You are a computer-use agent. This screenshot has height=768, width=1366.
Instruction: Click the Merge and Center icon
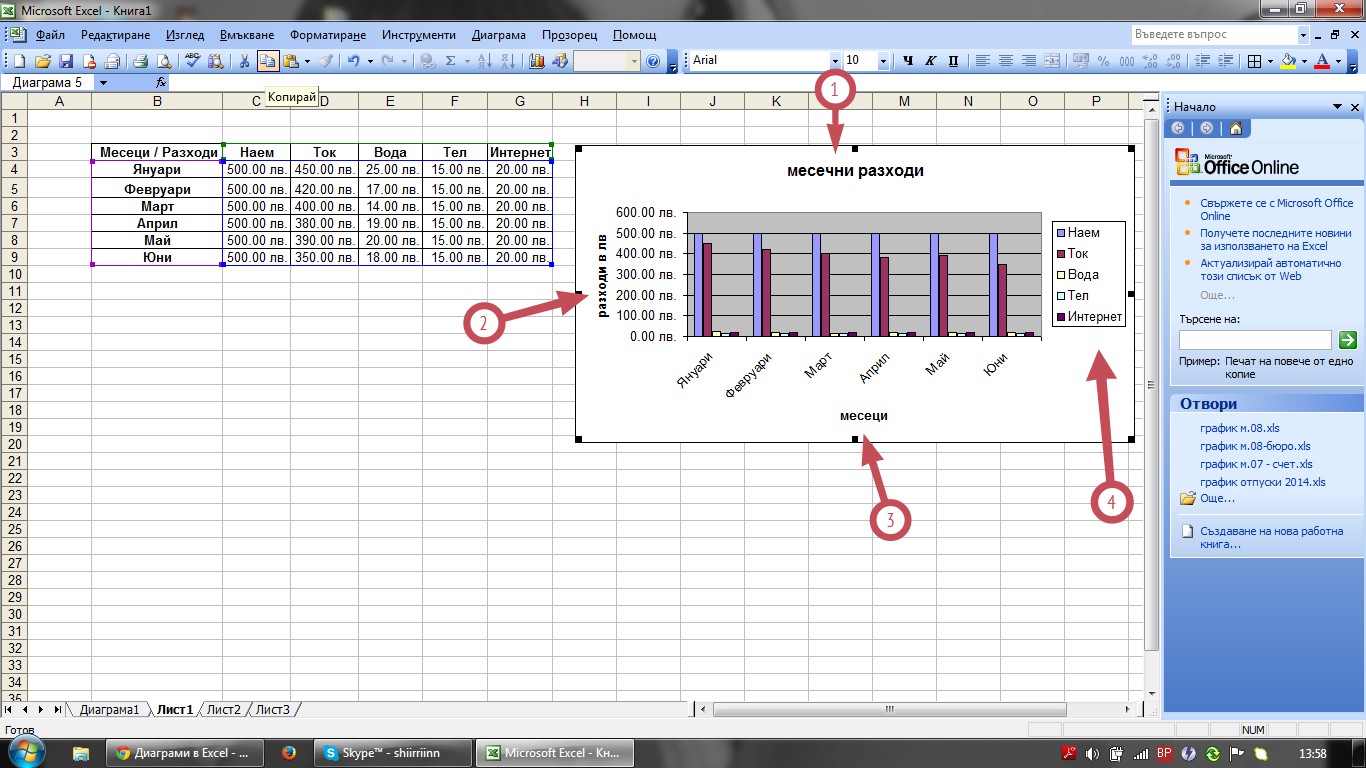(1052, 61)
